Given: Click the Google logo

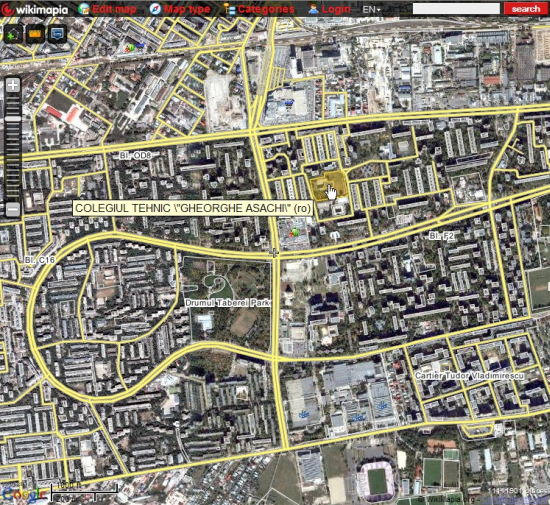Looking at the screenshot, I should click(24, 494).
